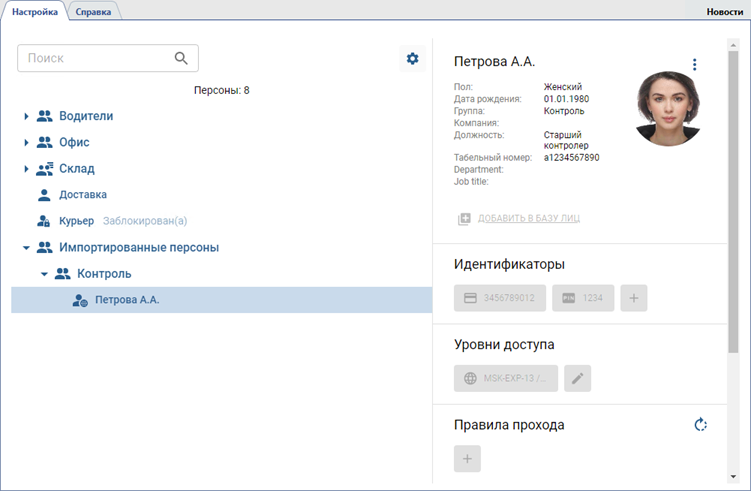Open settings via the gear icon
Viewport: 751px width, 491px height.
412,59
